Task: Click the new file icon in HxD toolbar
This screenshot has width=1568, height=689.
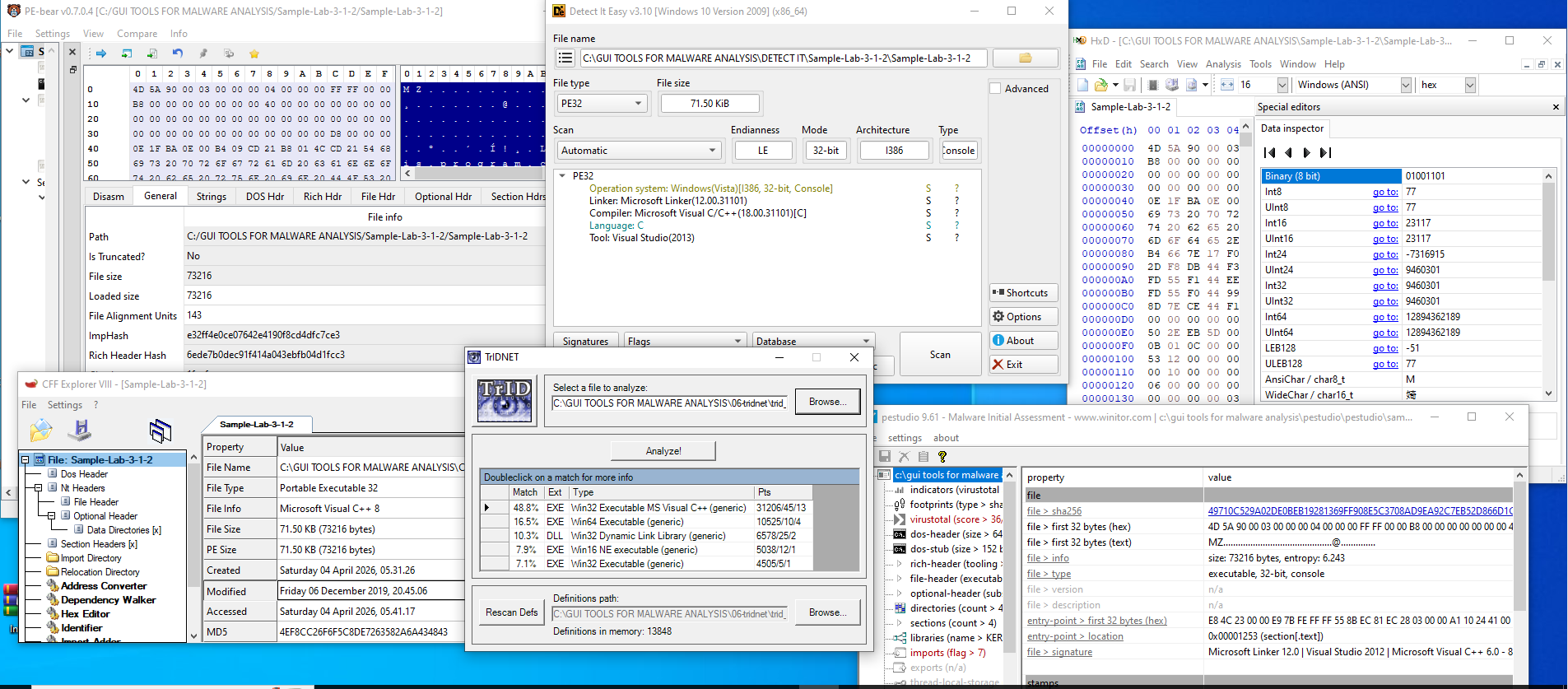Action: click(1083, 85)
